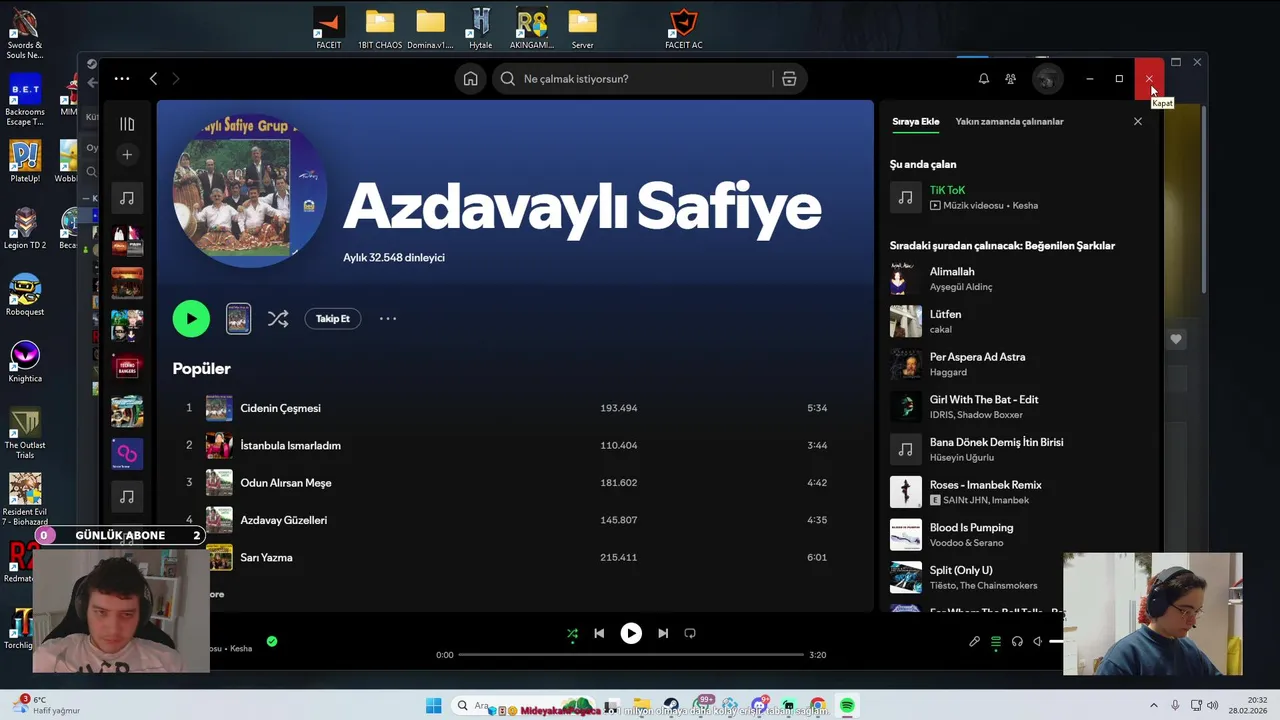
Task: Open the Spotify three-dots main menu
Action: coord(122,79)
